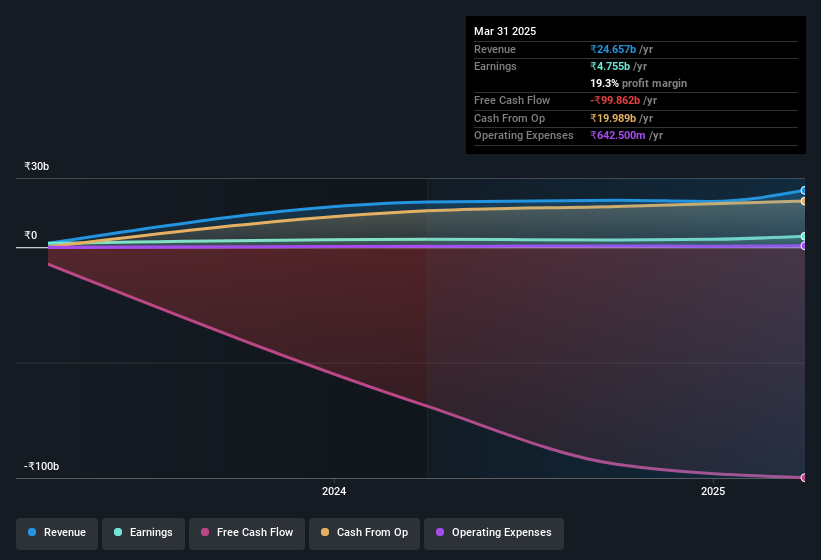The width and height of the screenshot is (821, 560).
Task: Click the ₹30b y-axis label
Action: pyautogui.click(x=37, y=166)
